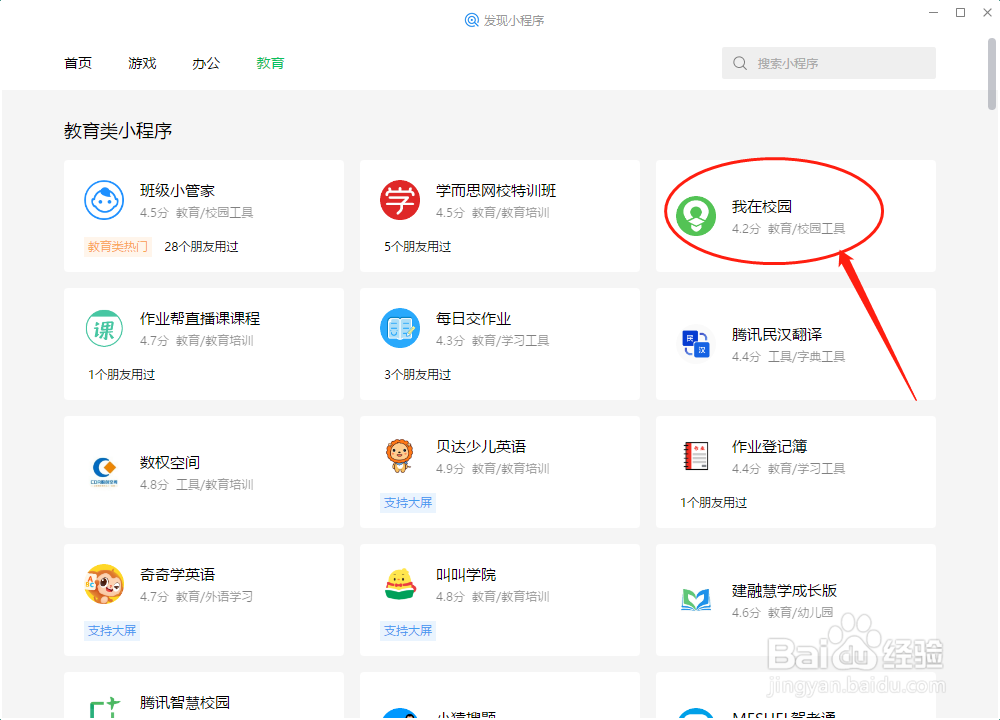Switch to the 游戏 tab
This screenshot has height=720, width=1000.
point(142,63)
